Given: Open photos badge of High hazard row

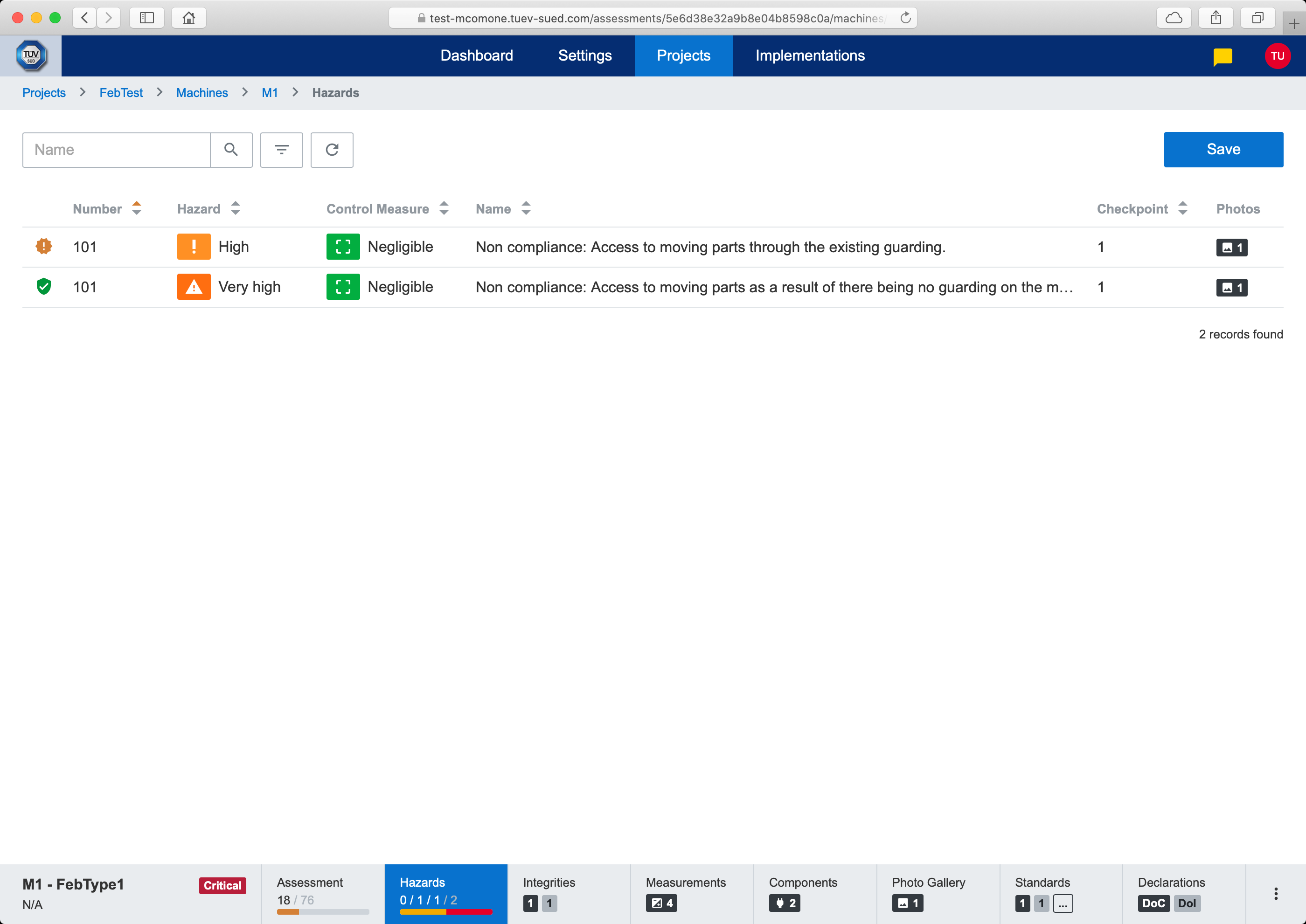Looking at the screenshot, I should click(1231, 248).
